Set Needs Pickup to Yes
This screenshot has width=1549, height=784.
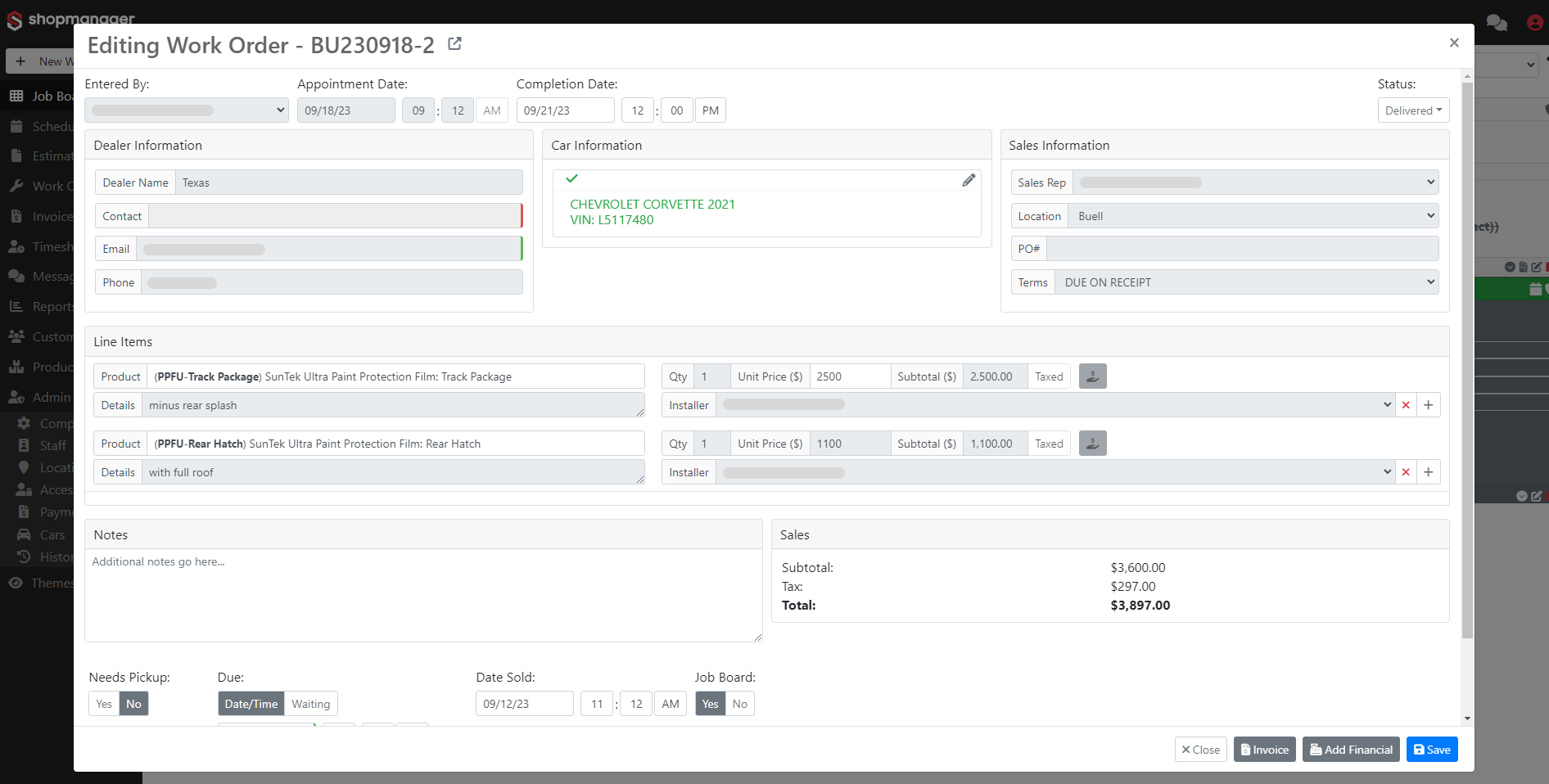[103, 703]
